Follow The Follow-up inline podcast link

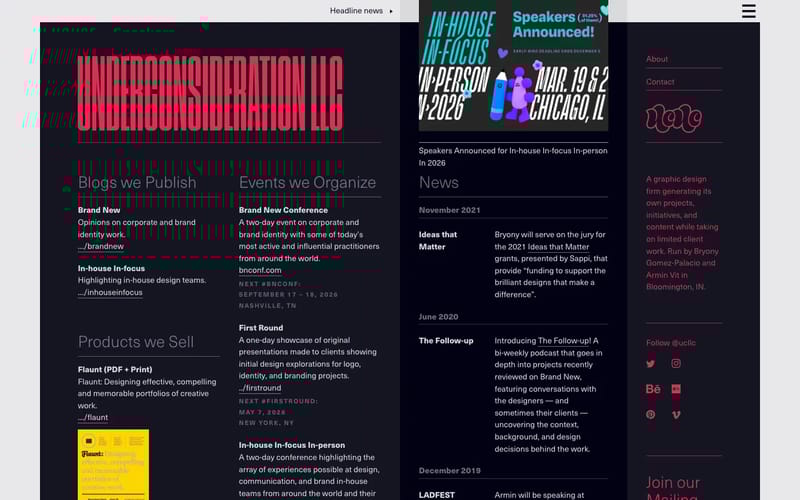click(564, 341)
